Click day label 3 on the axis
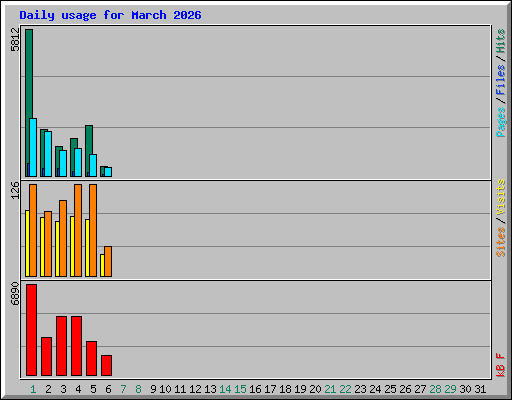This screenshot has height=400, width=512. point(63,389)
